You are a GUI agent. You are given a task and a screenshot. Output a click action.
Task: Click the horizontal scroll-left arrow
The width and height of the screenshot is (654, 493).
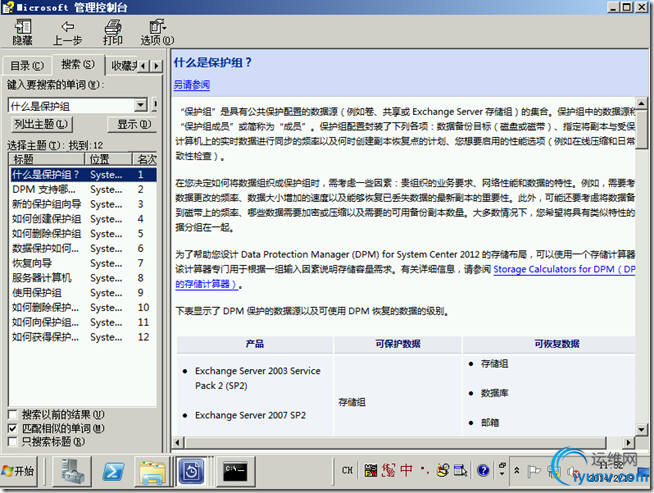178,442
